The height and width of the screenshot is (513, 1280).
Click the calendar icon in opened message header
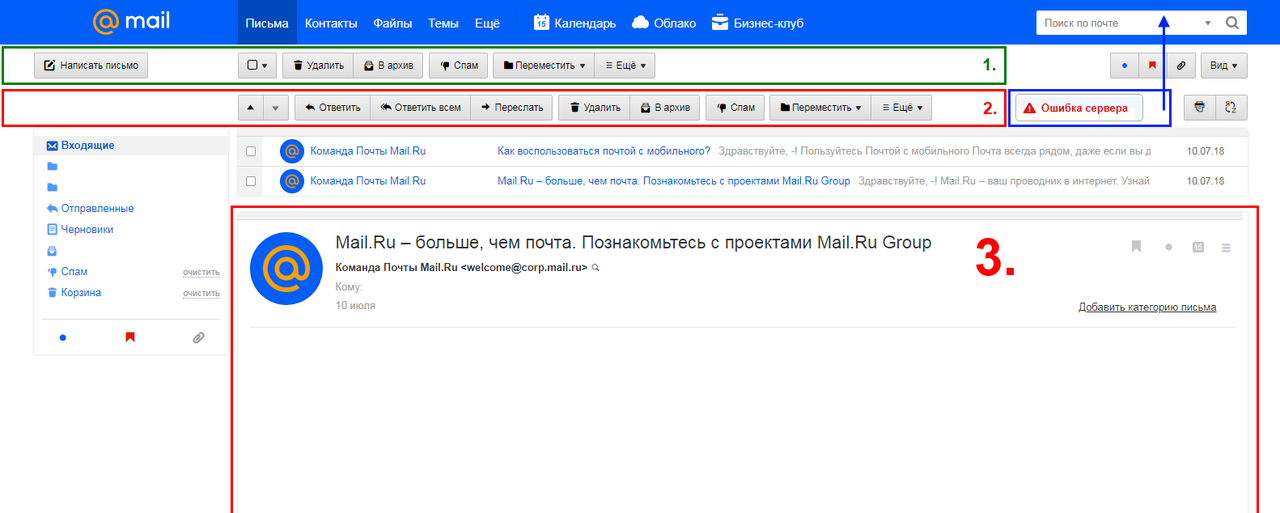(x=1198, y=247)
